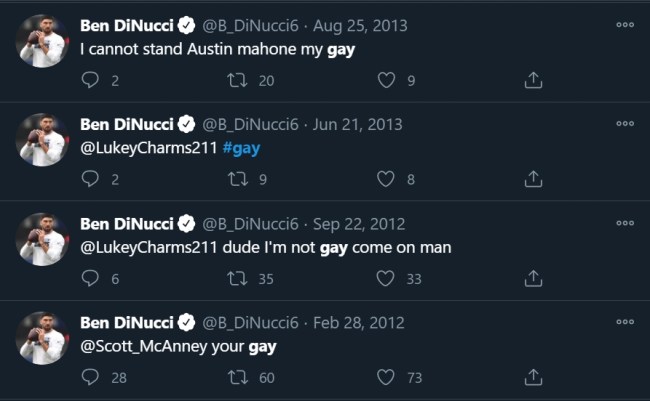Retweet the Sep 22, 2012 tweet

click(240, 279)
